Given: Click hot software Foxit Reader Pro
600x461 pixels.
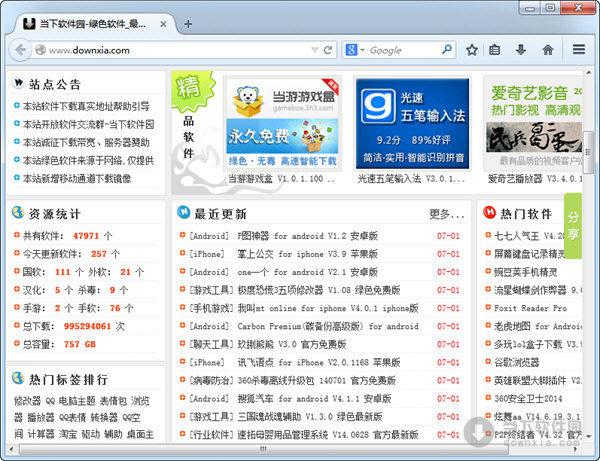Looking at the screenshot, I should [530, 308].
